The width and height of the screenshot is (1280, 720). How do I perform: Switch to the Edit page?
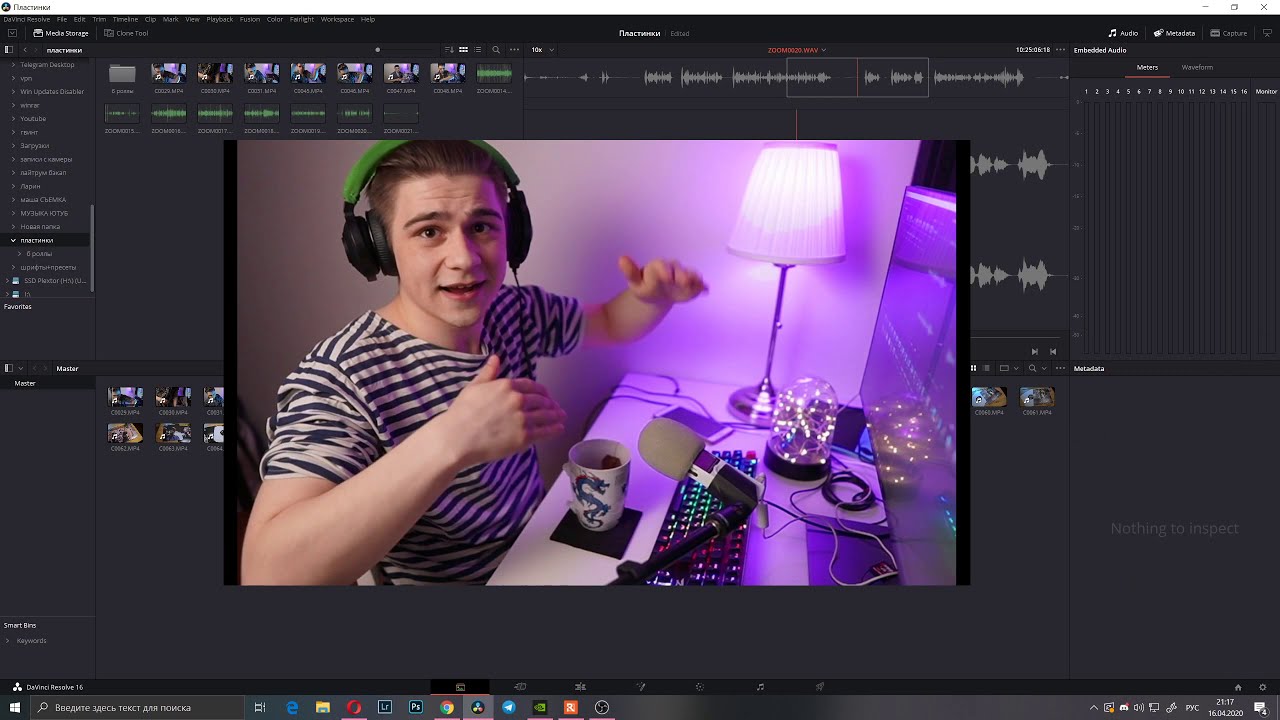tap(580, 687)
